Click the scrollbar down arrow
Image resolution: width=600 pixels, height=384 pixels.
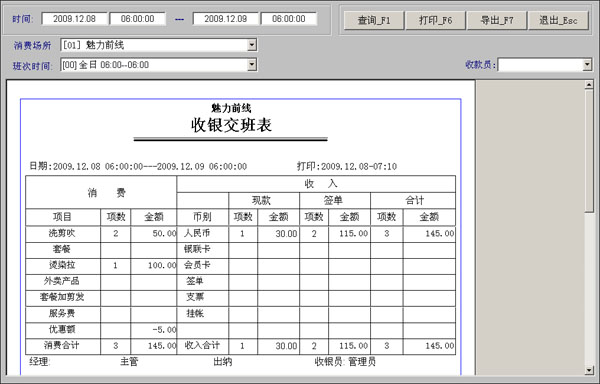click(589, 370)
